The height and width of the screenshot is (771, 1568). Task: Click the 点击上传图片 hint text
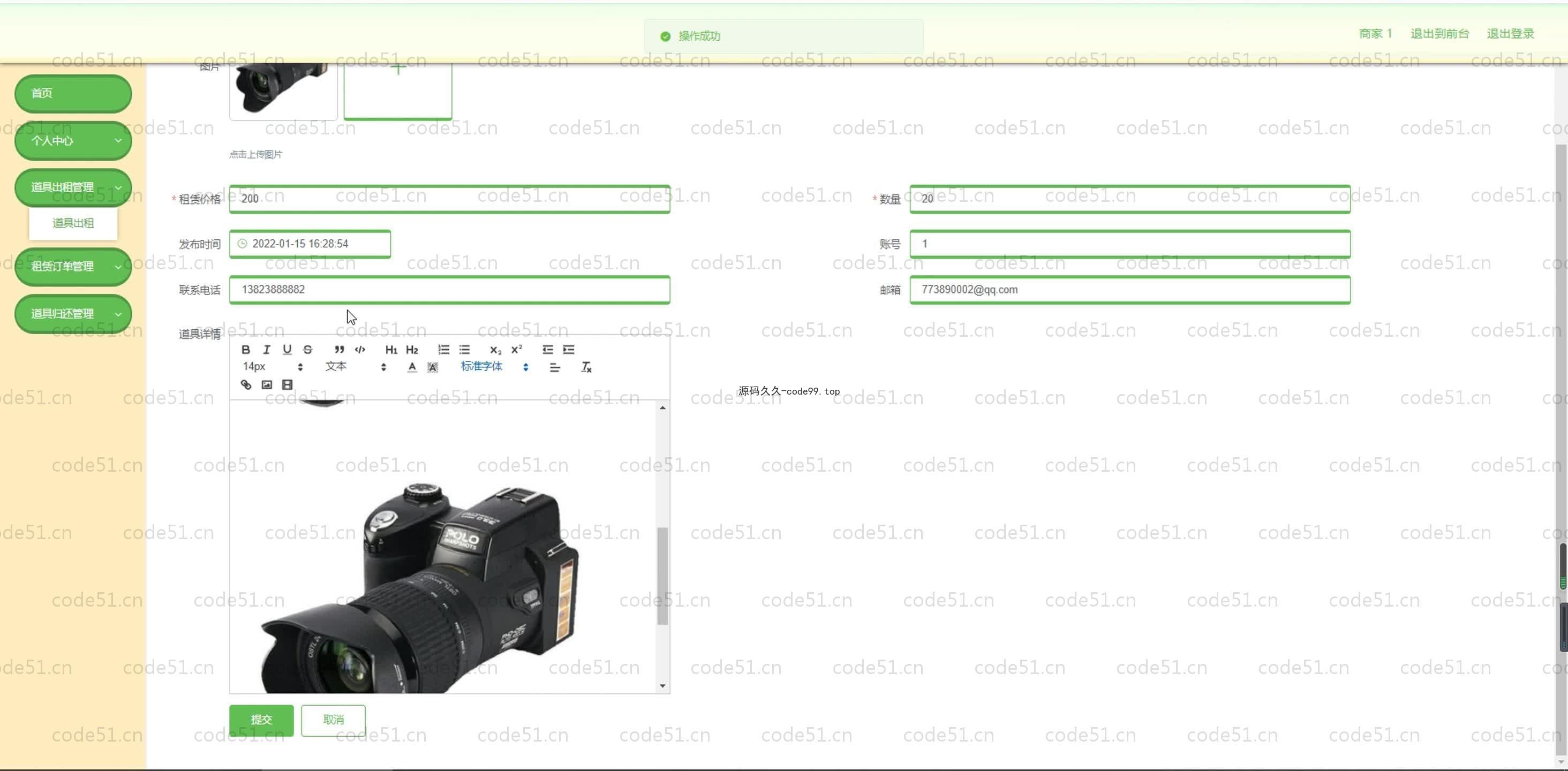255,154
